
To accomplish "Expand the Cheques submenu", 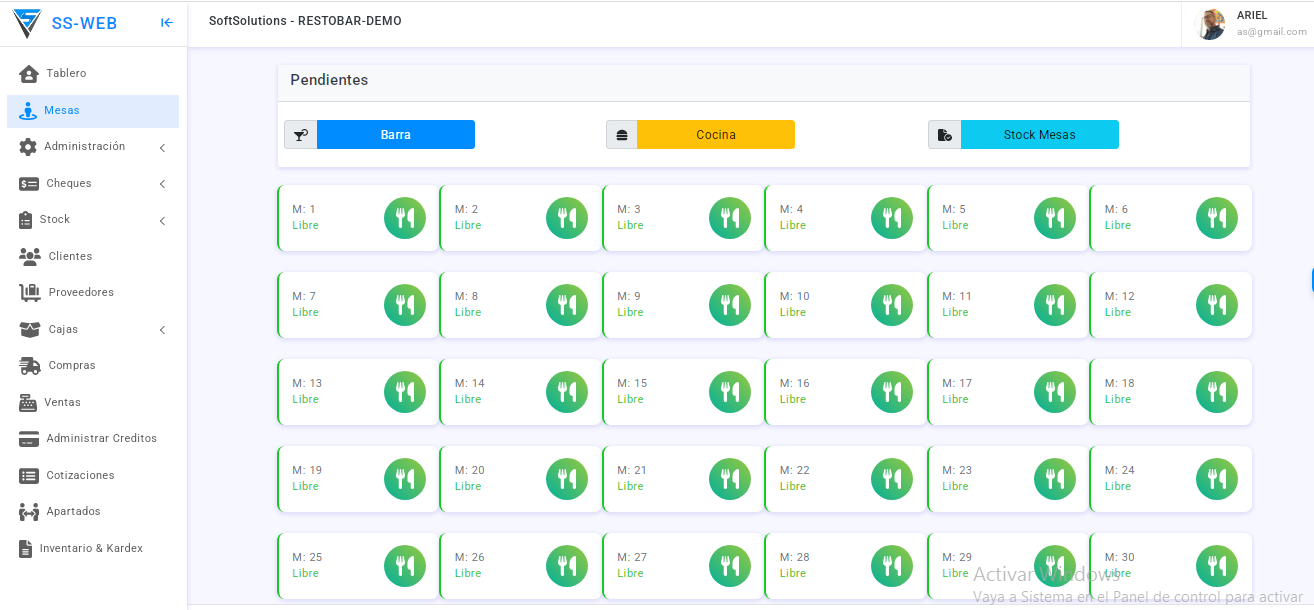I will pyautogui.click(x=162, y=184).
